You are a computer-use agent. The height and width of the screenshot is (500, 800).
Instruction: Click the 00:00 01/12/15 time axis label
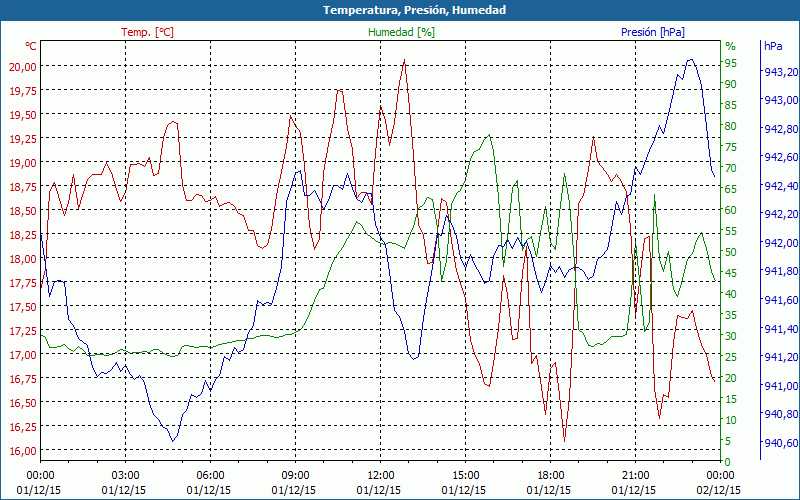coord(39,482)
